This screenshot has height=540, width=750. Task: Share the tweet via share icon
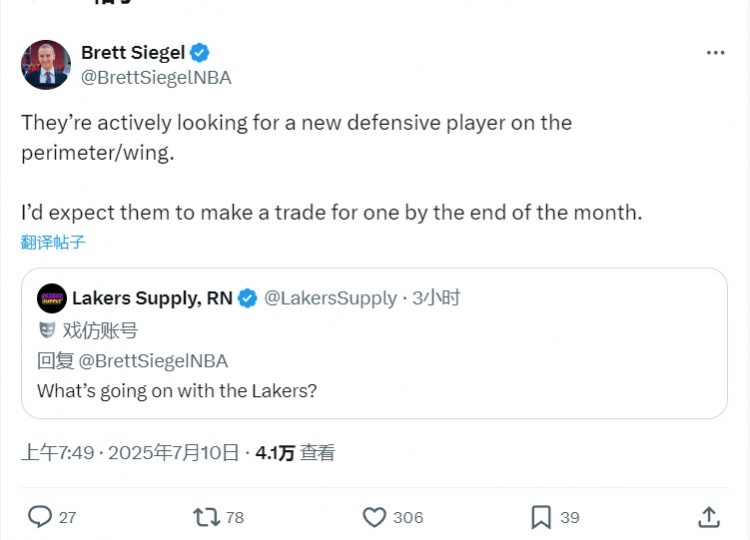pos(708,517)
